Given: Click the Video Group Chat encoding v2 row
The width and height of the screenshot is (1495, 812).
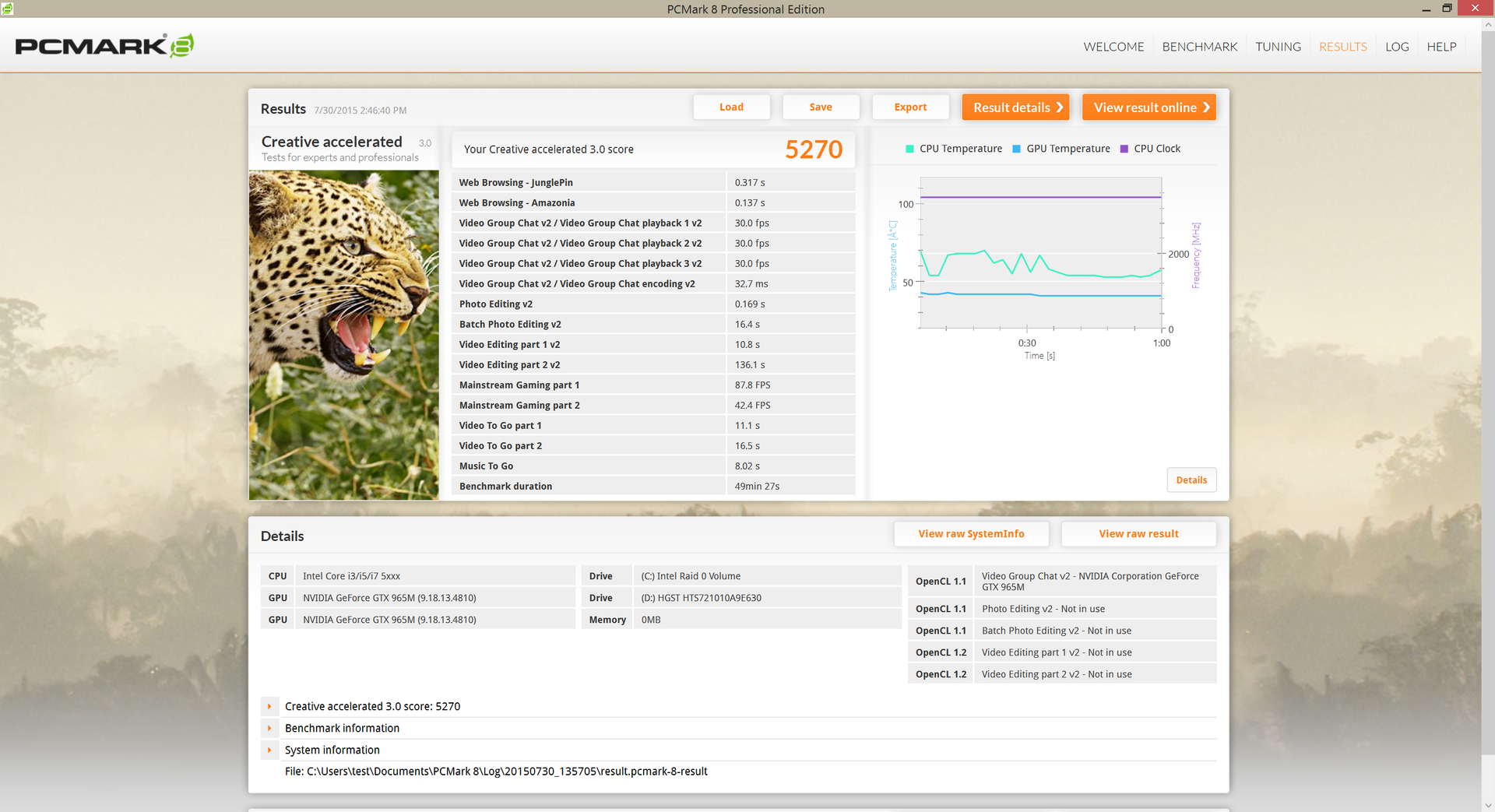Looking at the screenshot, I should (653, 283).
